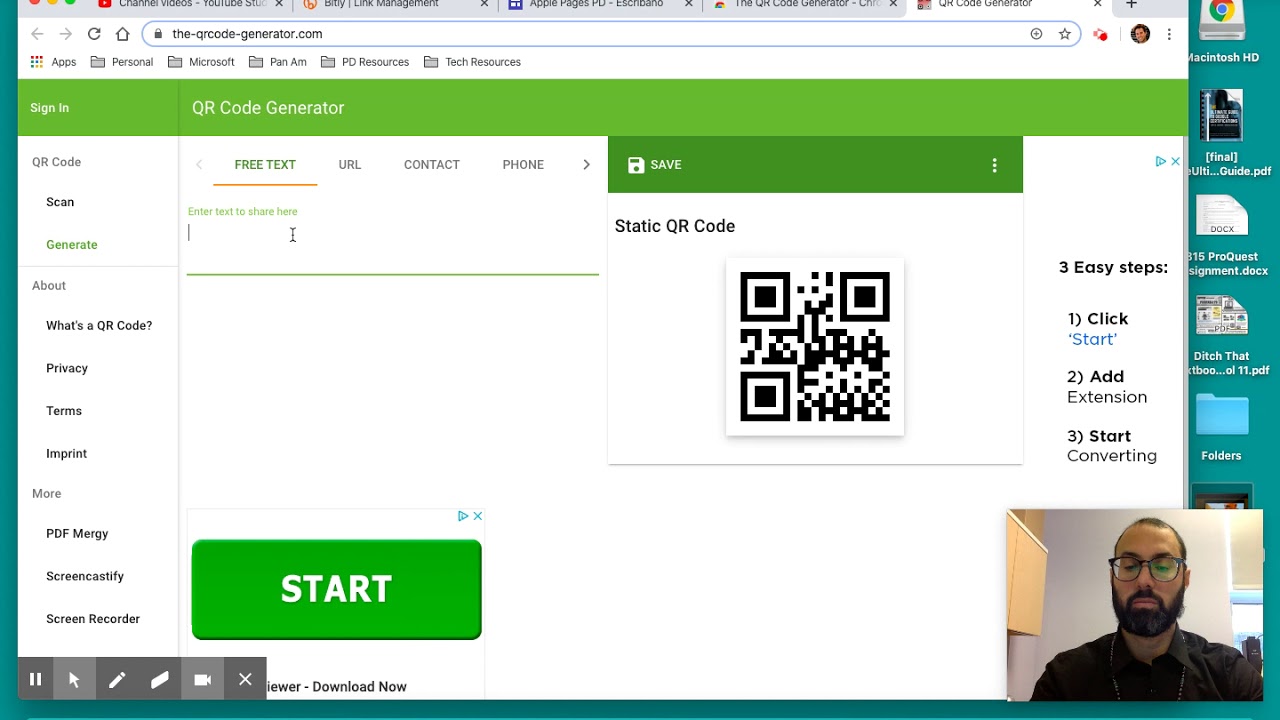Open the Folders desktop folder

coord(1221,428)
